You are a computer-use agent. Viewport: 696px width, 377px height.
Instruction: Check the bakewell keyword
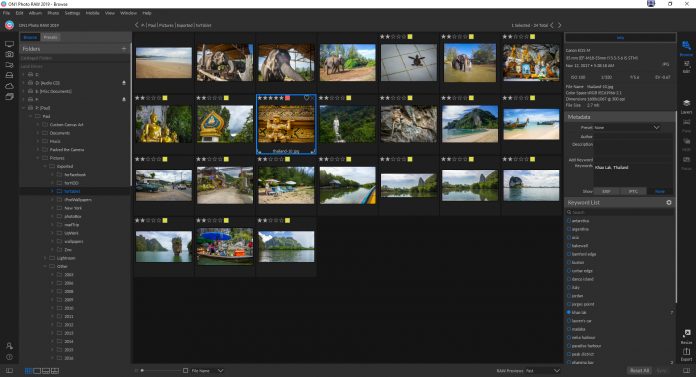[x=569, y=246]
